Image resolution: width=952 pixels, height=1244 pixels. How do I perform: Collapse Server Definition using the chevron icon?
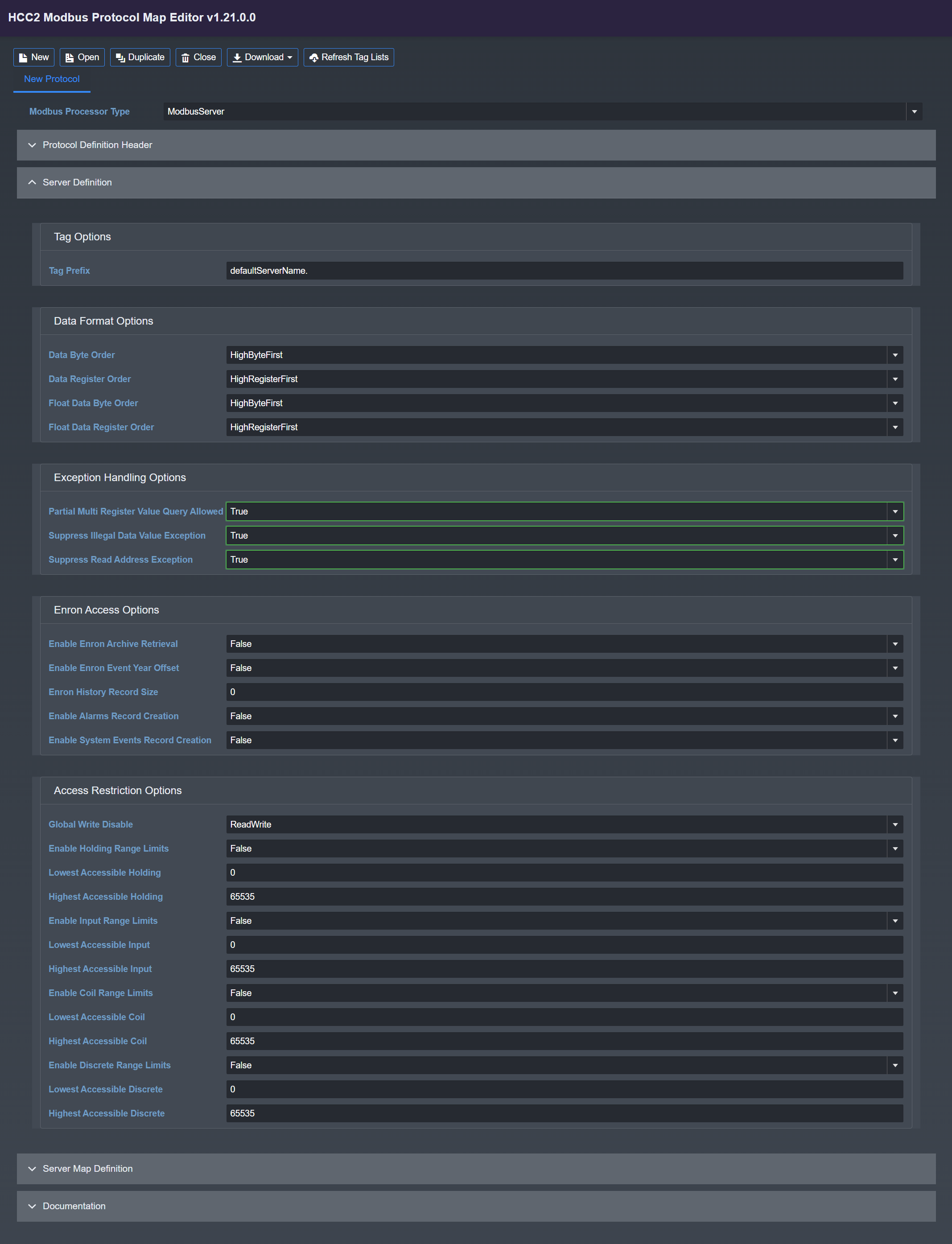pyautogui.click(x=32, y=182)
